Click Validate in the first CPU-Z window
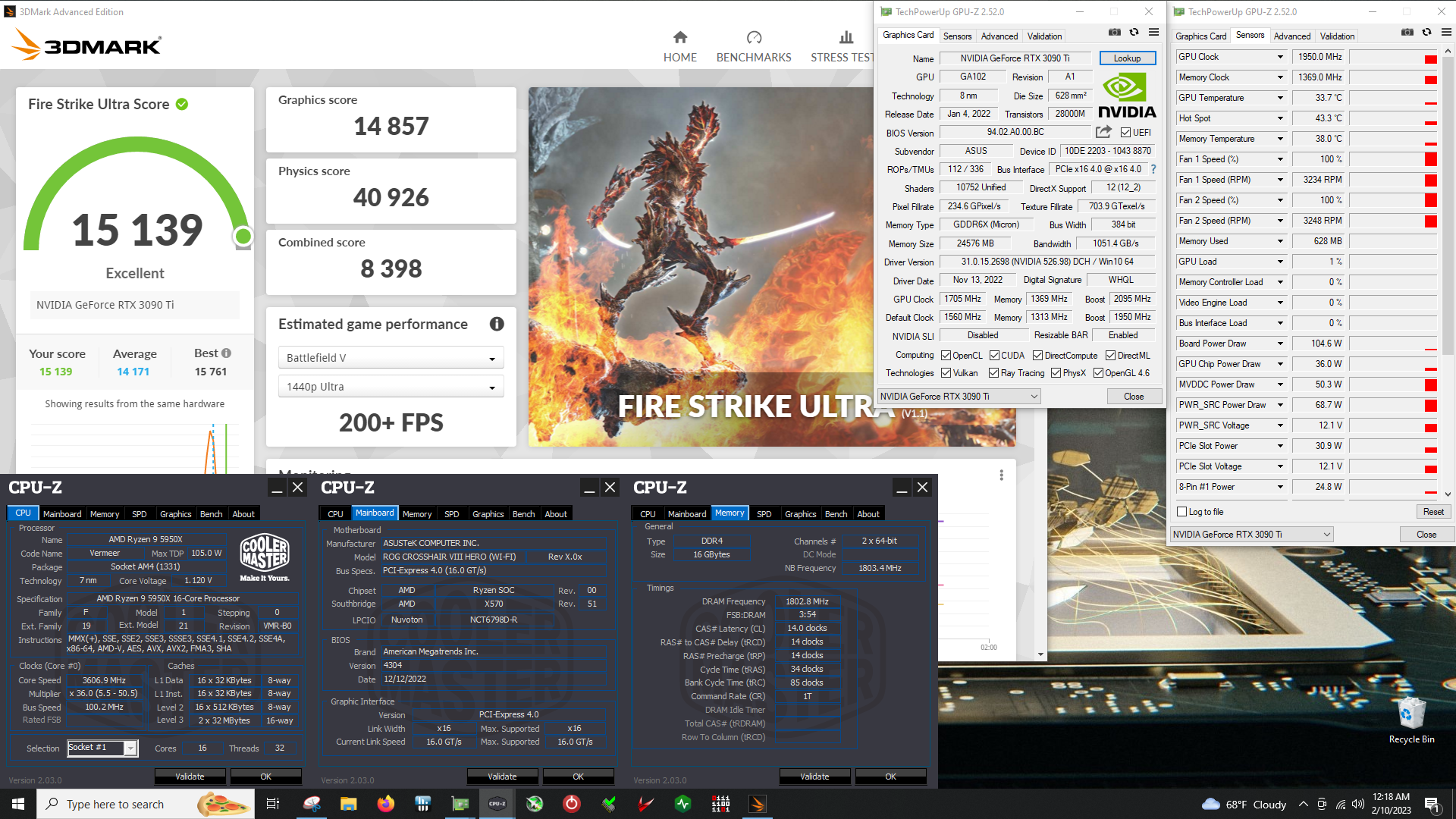Viewport: 1456px width, 819px height. (x=190, y=777)
